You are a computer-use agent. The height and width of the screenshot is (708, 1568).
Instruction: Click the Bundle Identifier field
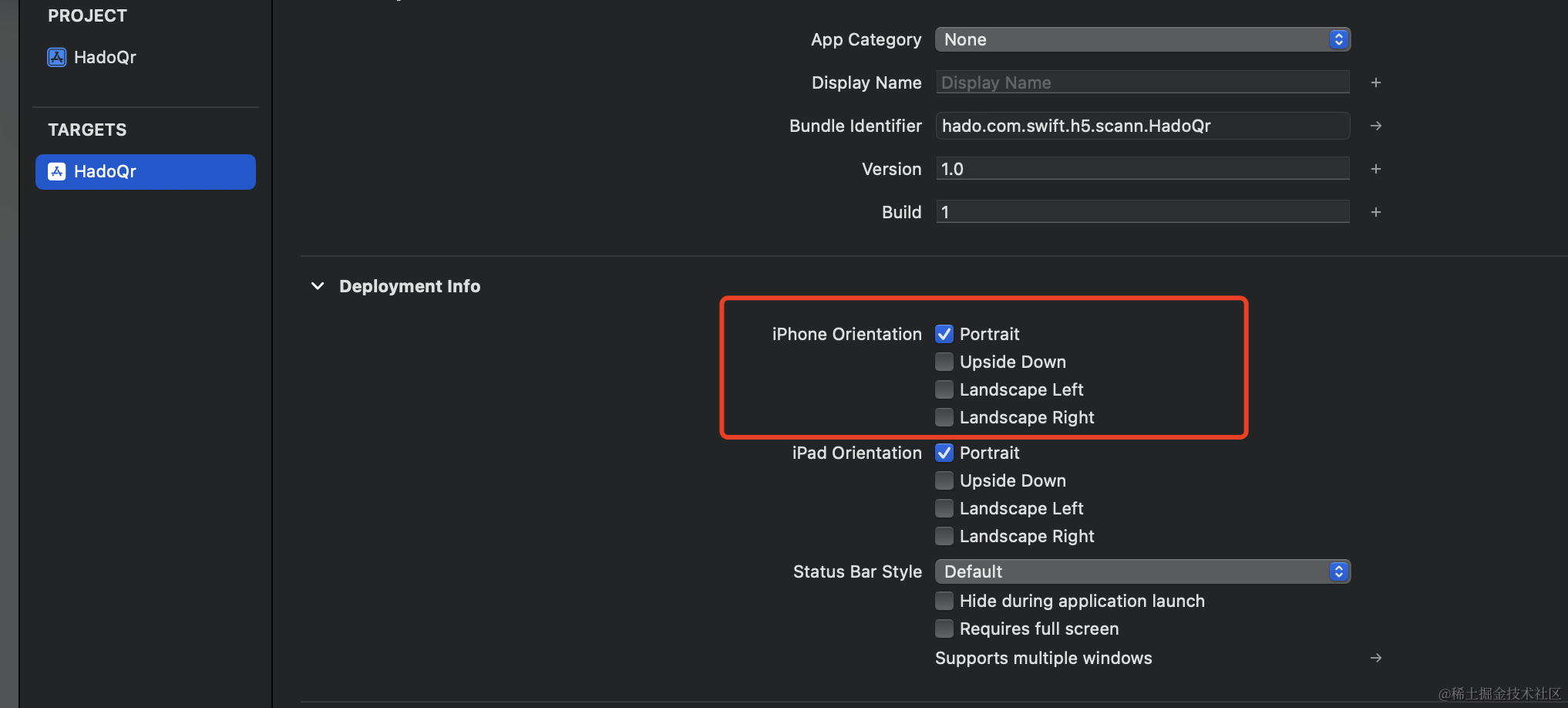point(1142,126)
